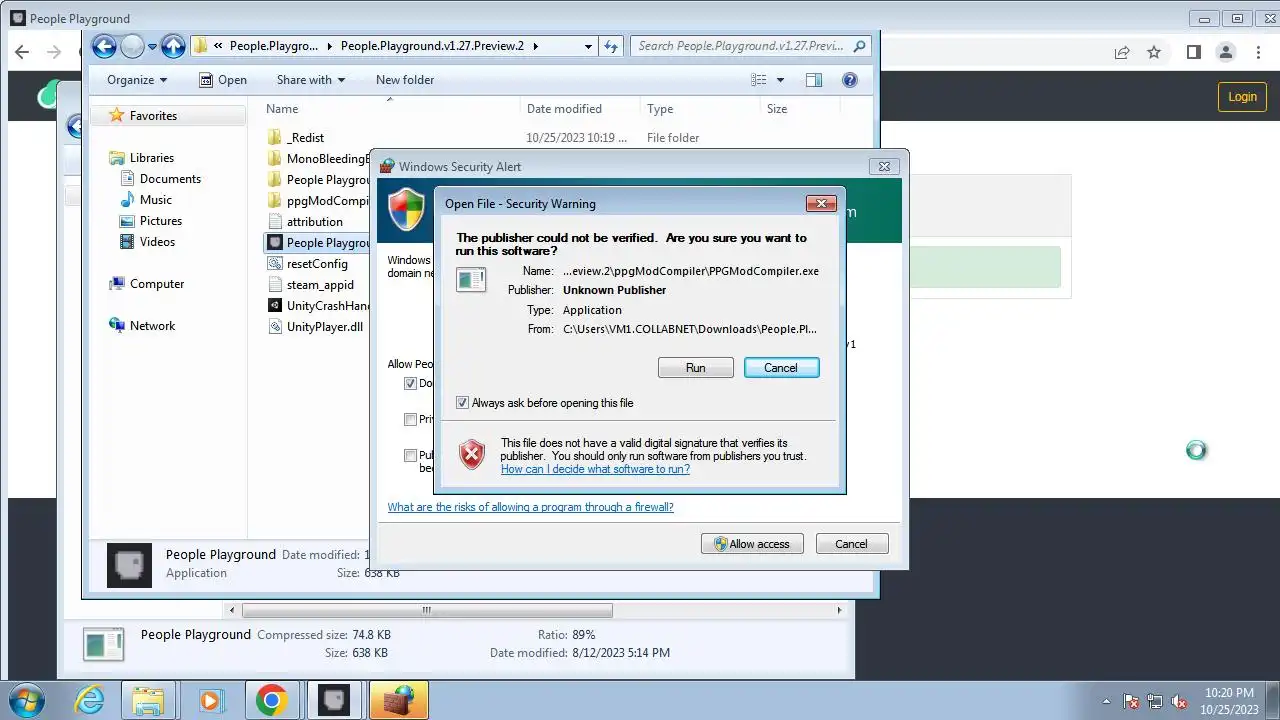Select People Playground application file icon
This screenshot has height=720, width=1280.
[276, 243]
